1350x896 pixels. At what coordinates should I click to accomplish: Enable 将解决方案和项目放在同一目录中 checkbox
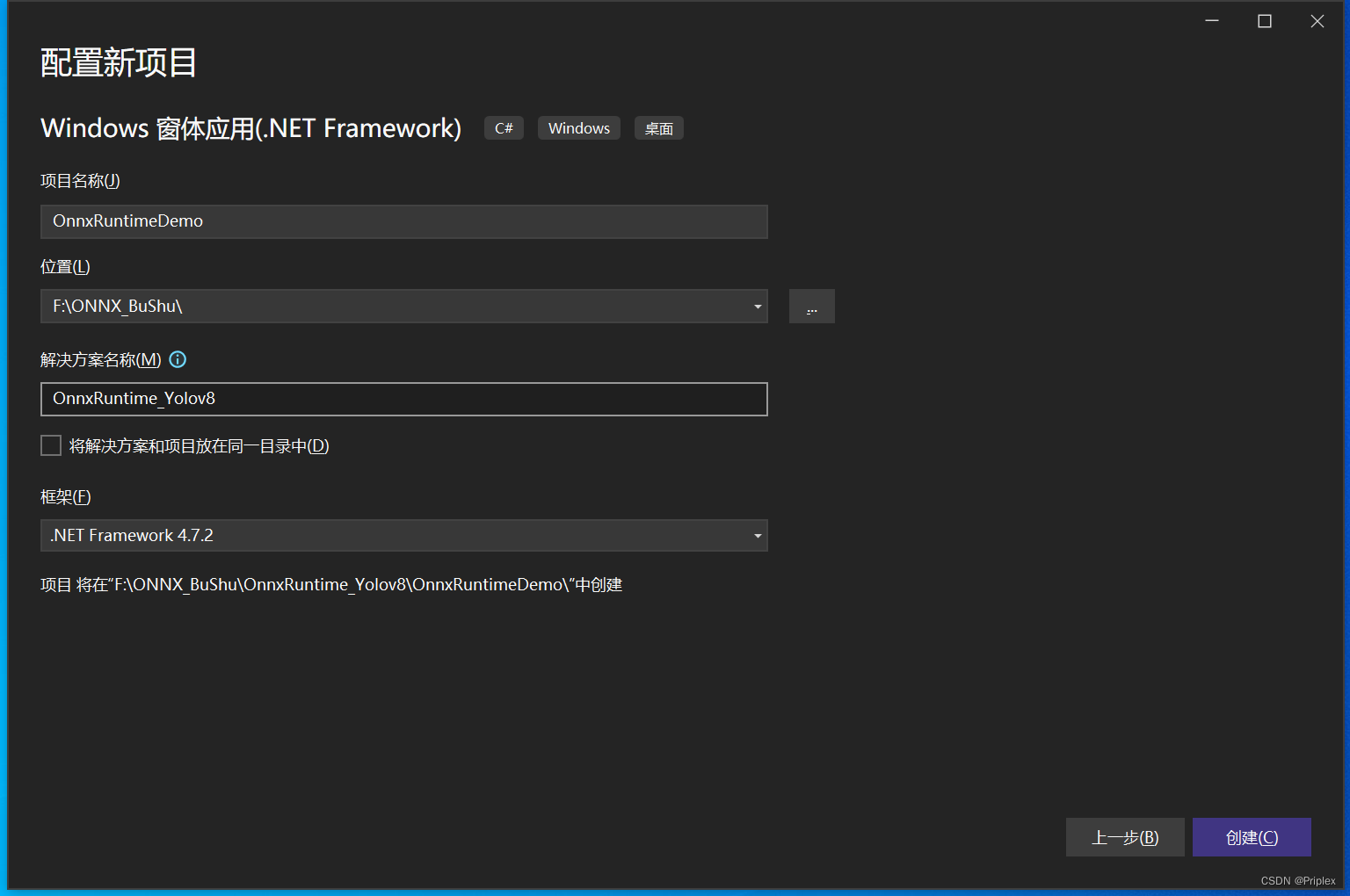51,445
